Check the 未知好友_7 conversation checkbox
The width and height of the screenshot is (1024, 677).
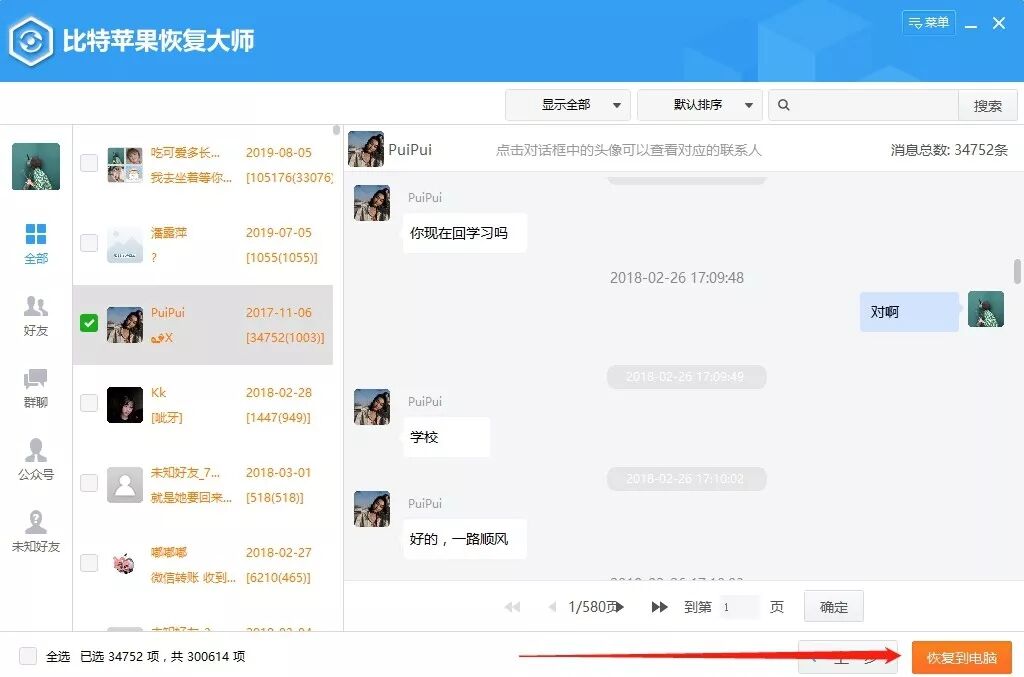point(89,483)
